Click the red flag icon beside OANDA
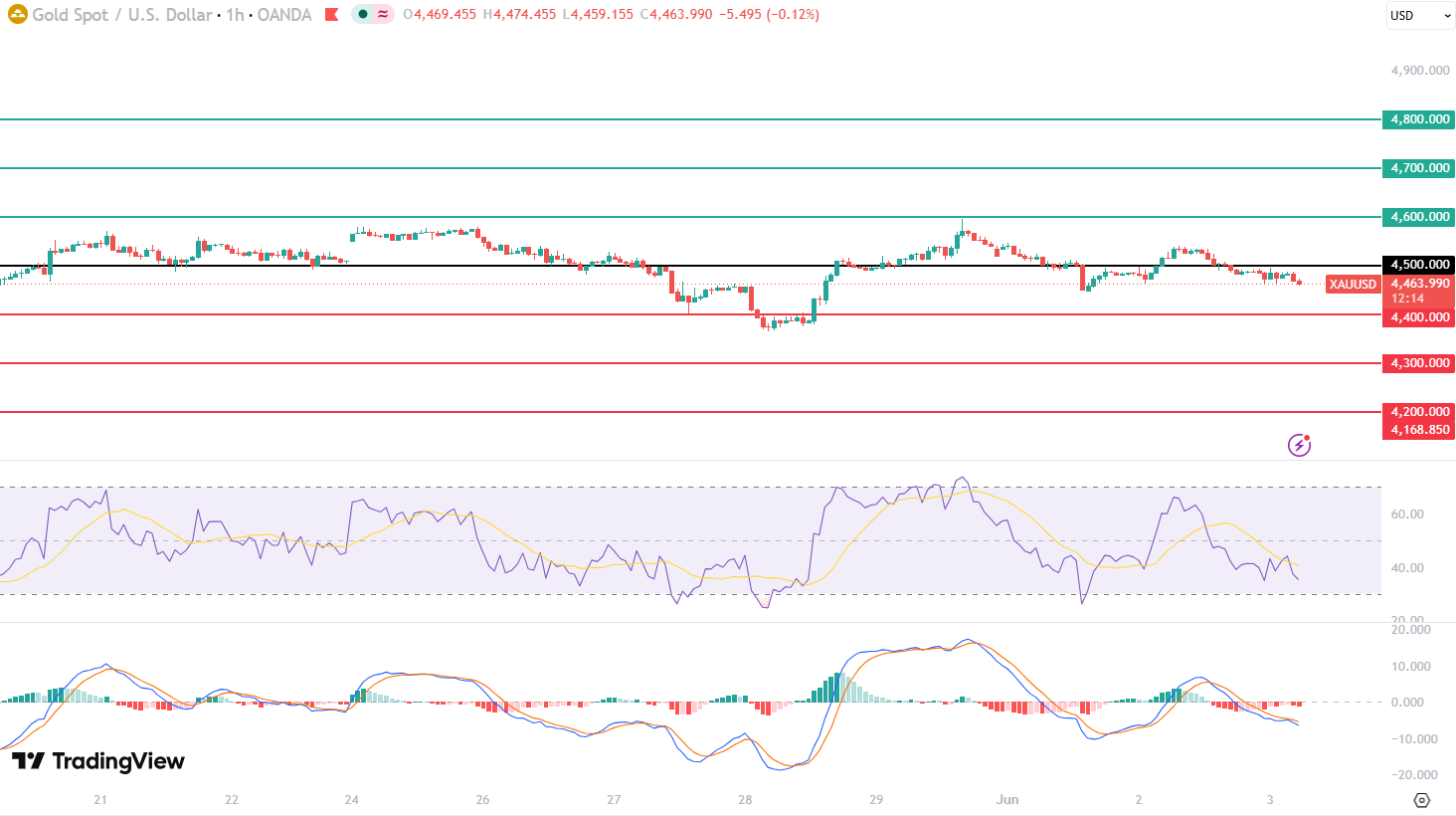This screenshot has height=816, width=1456. 331,15
